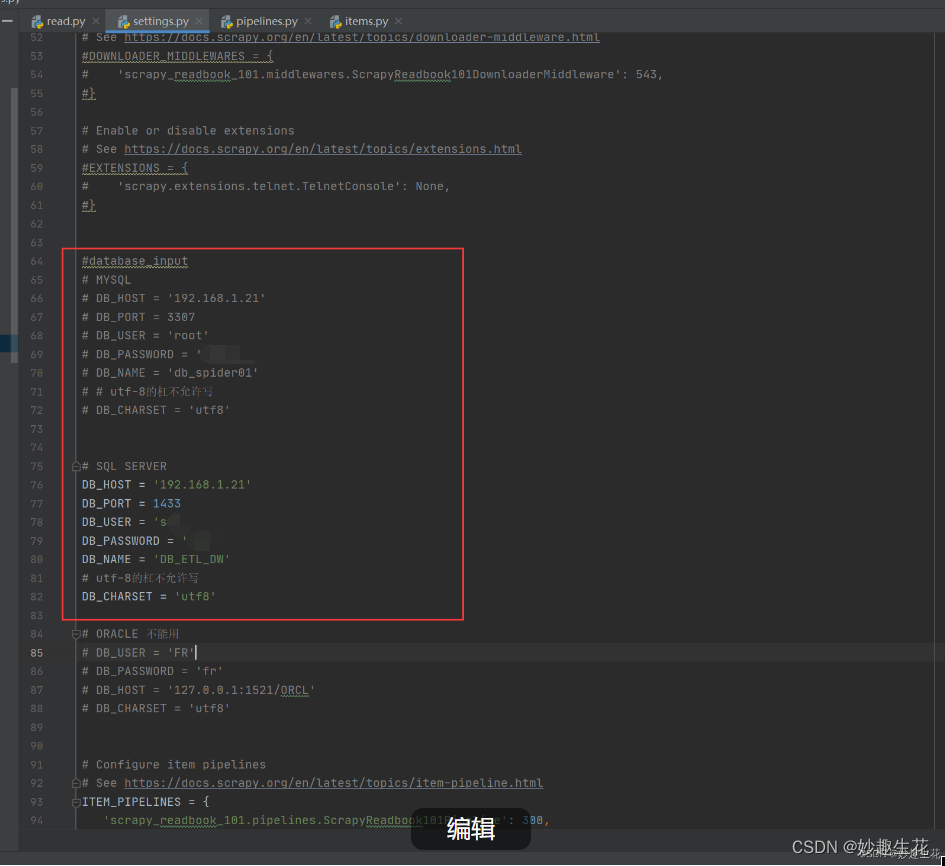Collapse the ITEM_PIPELINES code block
The image size is (945, 866).
pyautogui.click(x=74, y=801)
